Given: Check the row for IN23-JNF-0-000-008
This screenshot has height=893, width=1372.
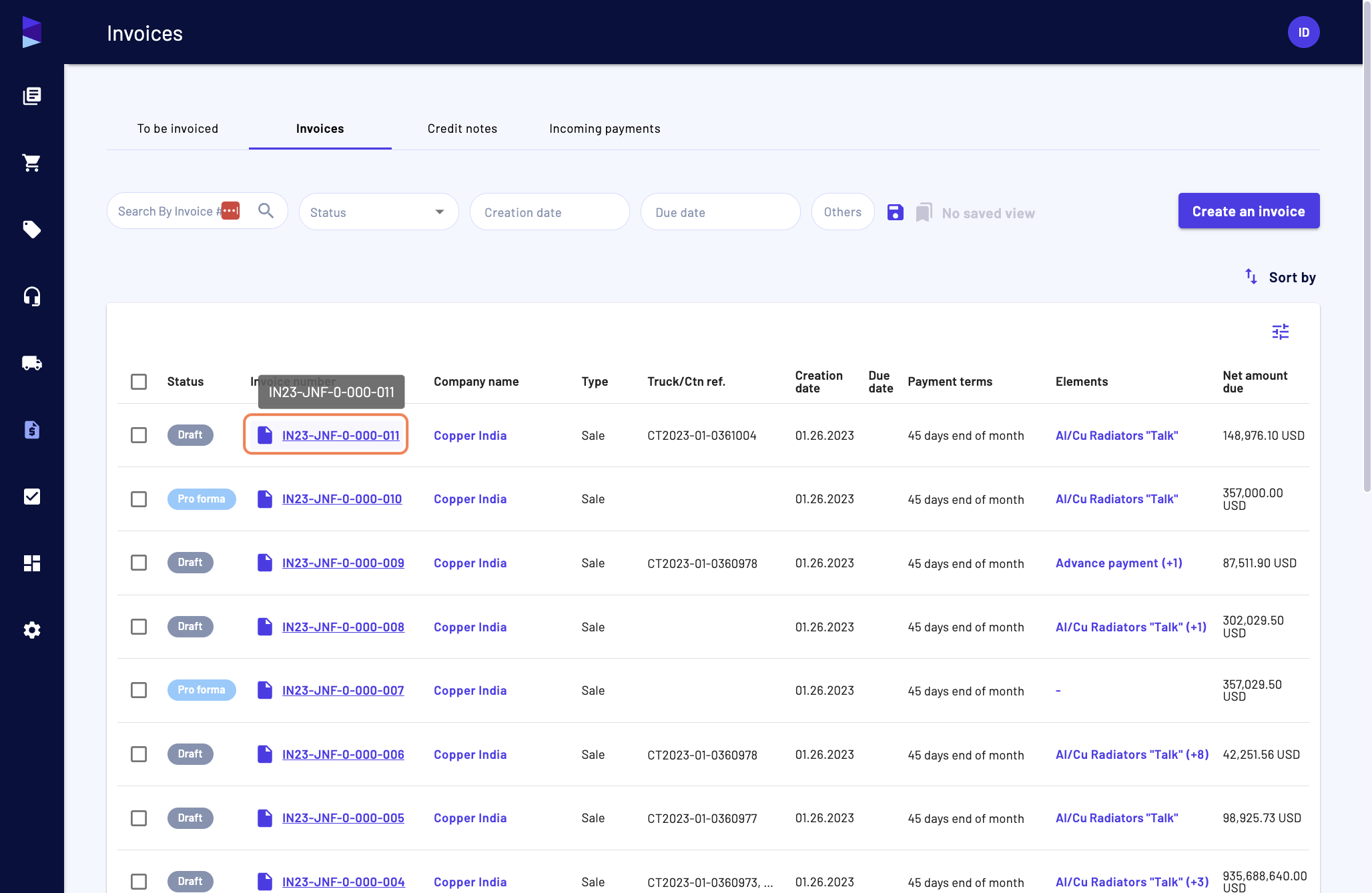Looking at the screenshot, I should pyautogui.click(x=139, y=627).
